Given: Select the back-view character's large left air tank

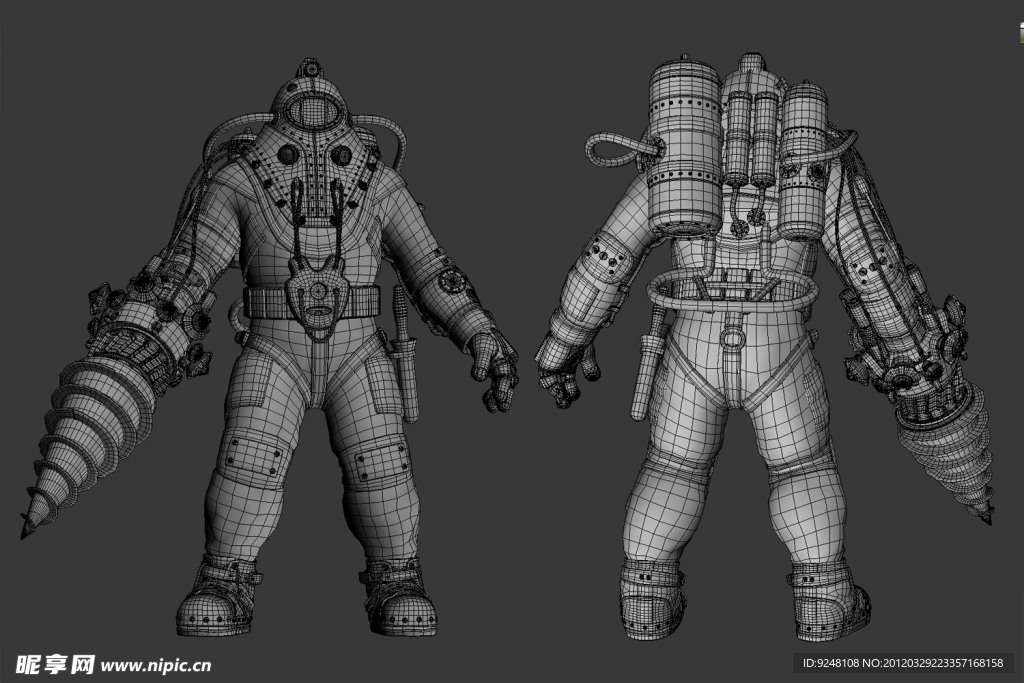Looking at the screenshot, I should pos(685,146).
